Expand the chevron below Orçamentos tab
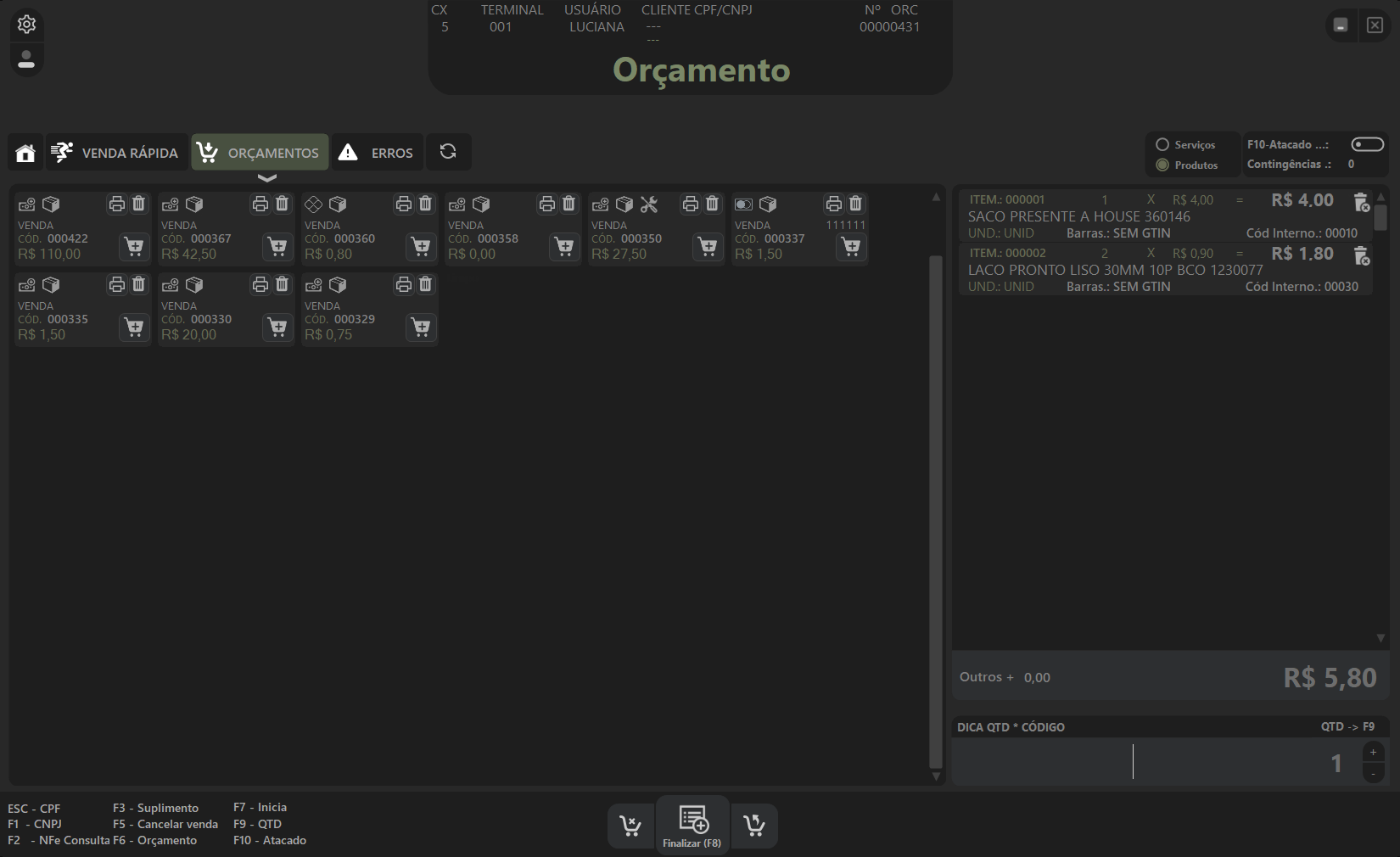The image size is (1400, 857). [x=266, y=178]
